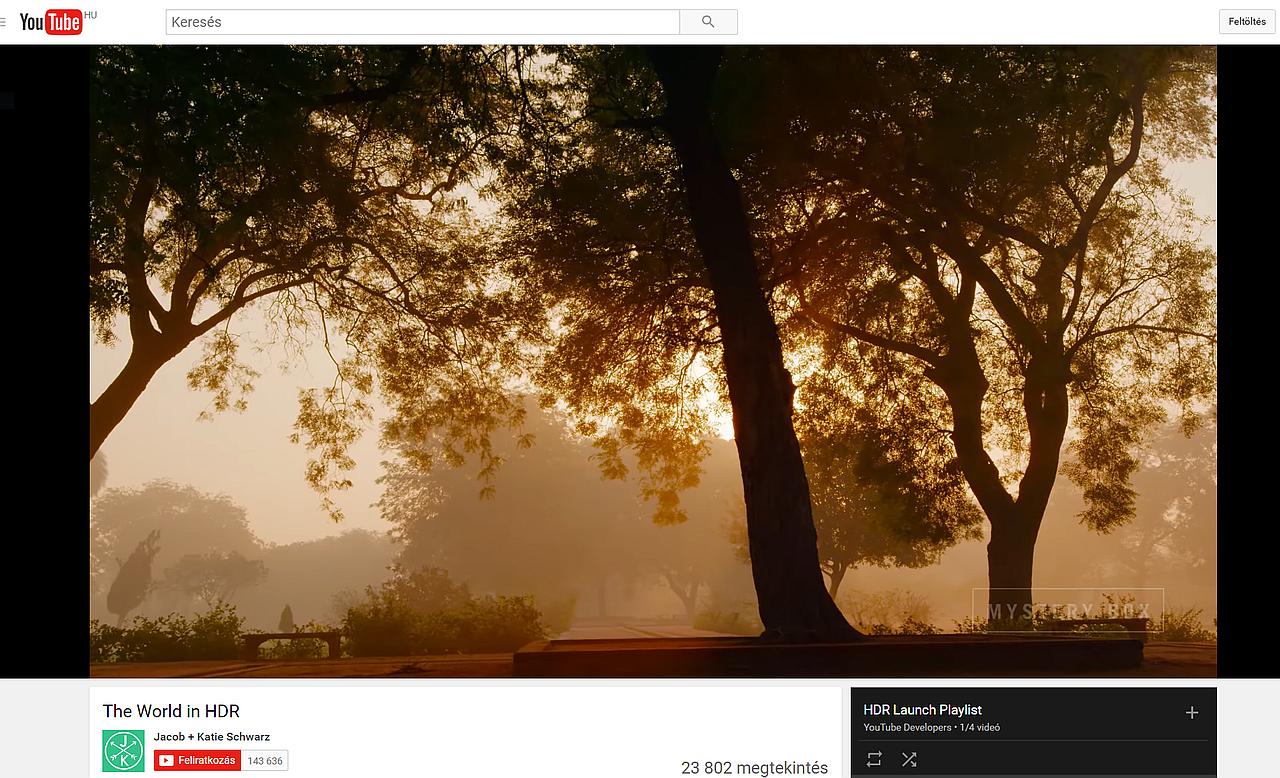Open Jacob + Katie Schwarz channel avatar

[x=123, y=751]
